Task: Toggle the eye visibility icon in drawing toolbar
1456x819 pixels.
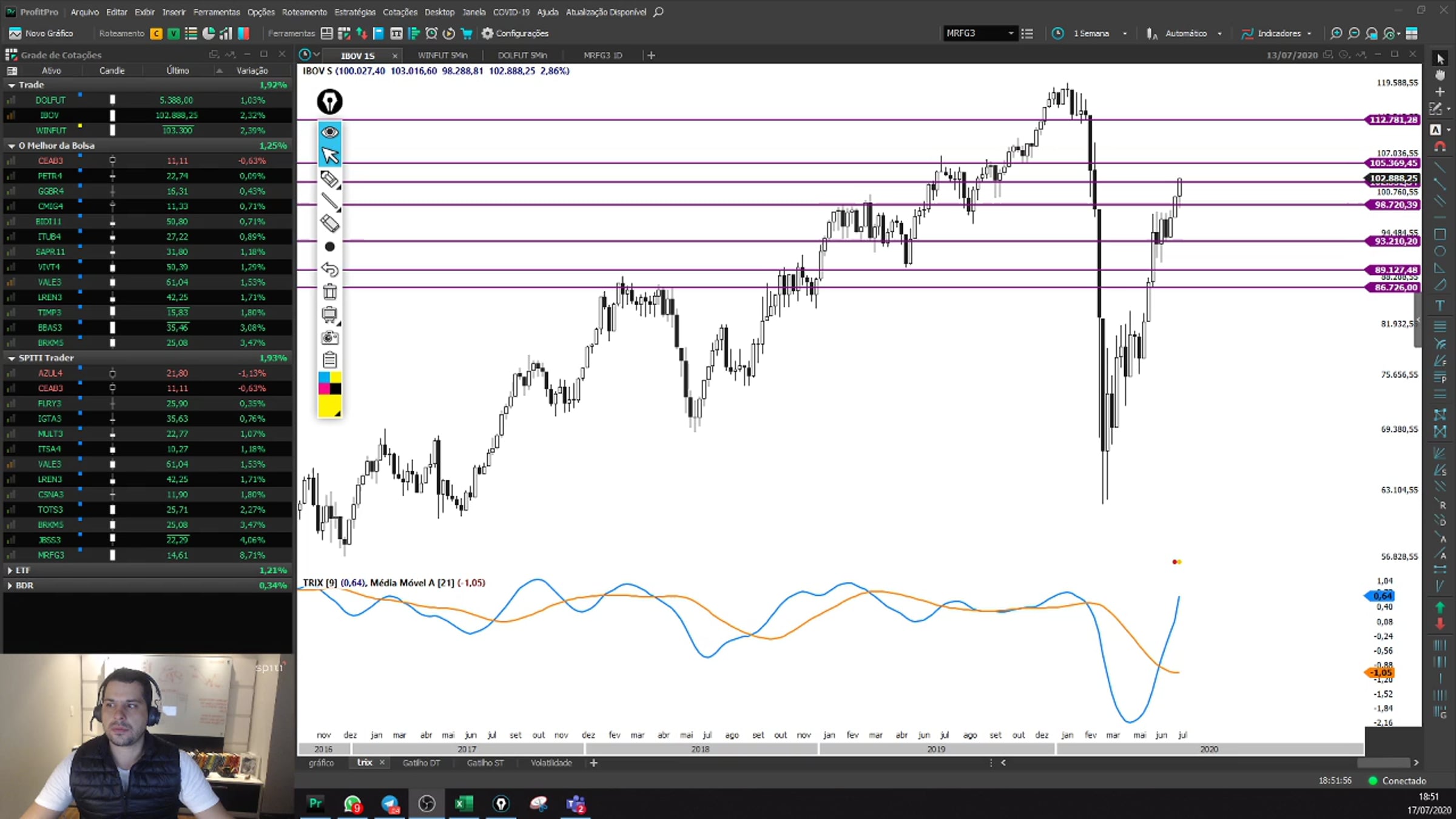Action: 329,132
